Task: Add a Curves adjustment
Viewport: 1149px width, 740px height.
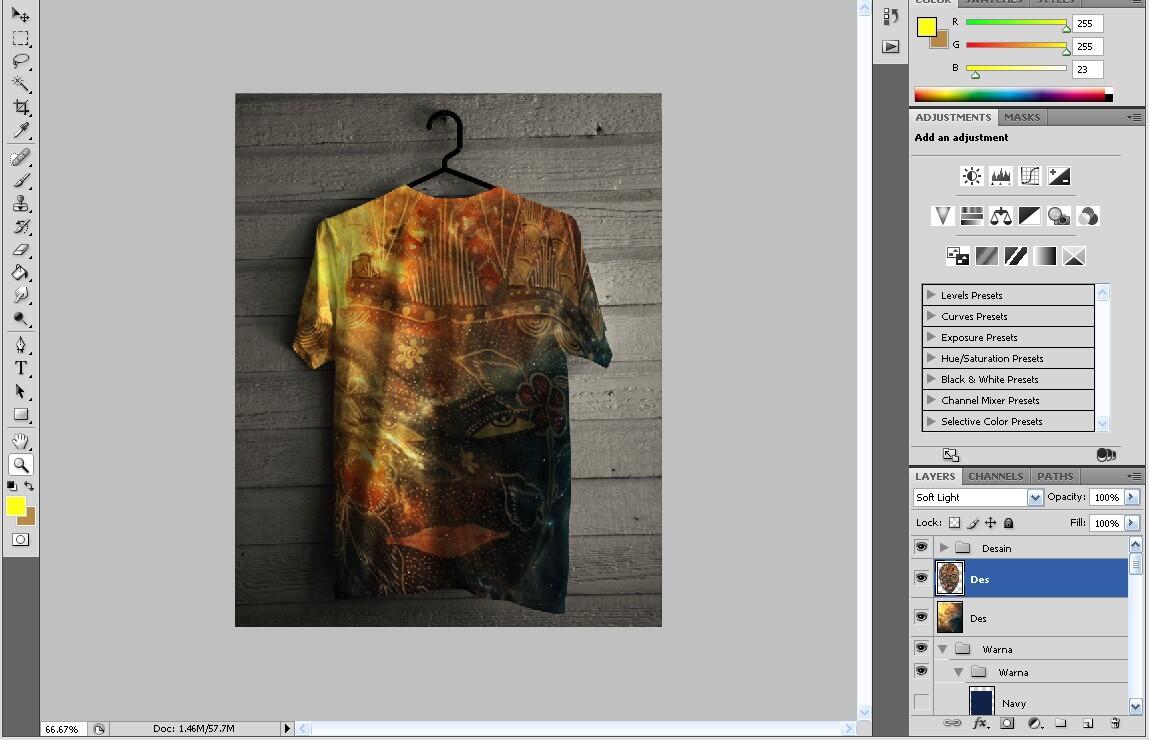Action: [1030, 176]
